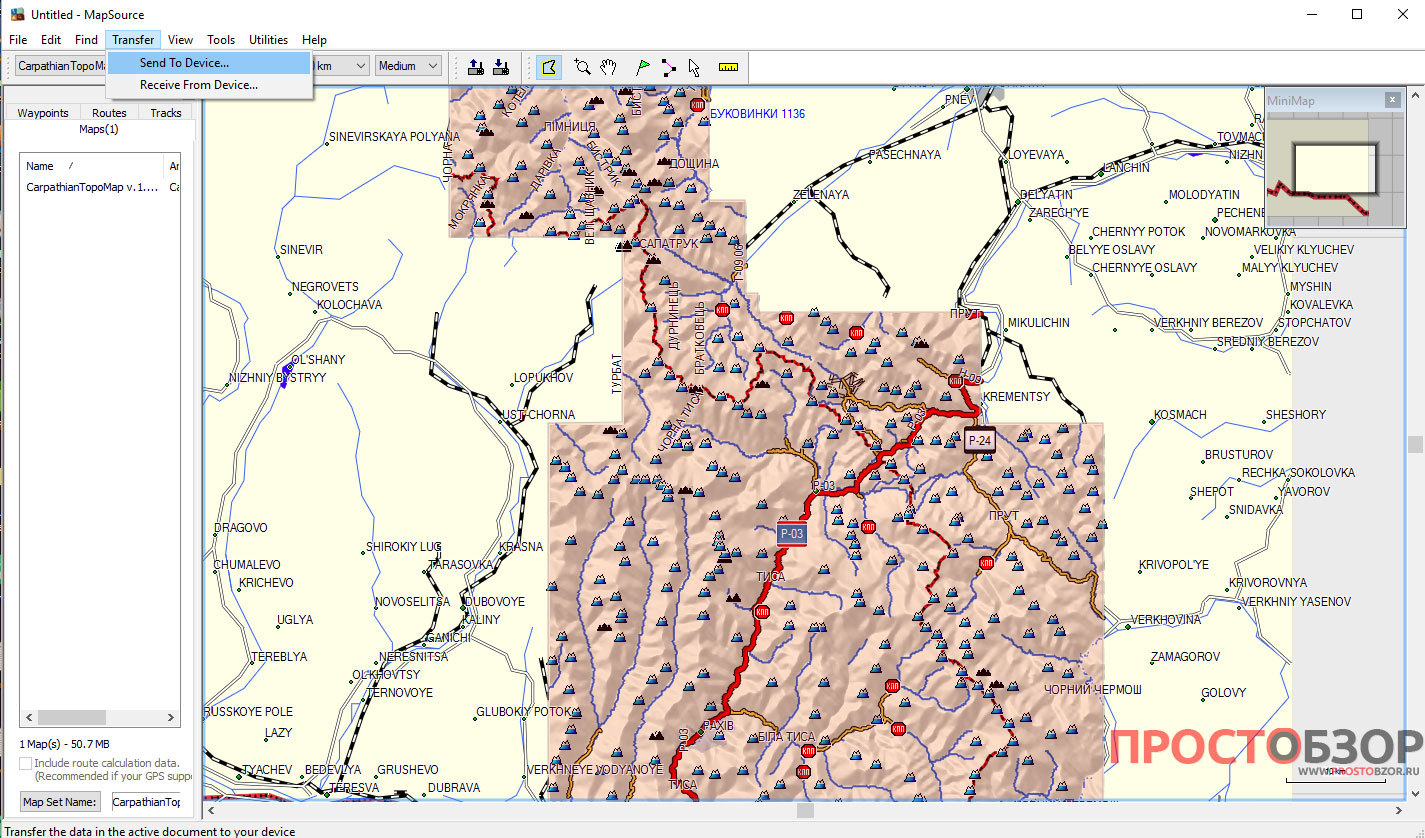
Task: Activate the Zoom magnifier tool
Action: (582, 67)
